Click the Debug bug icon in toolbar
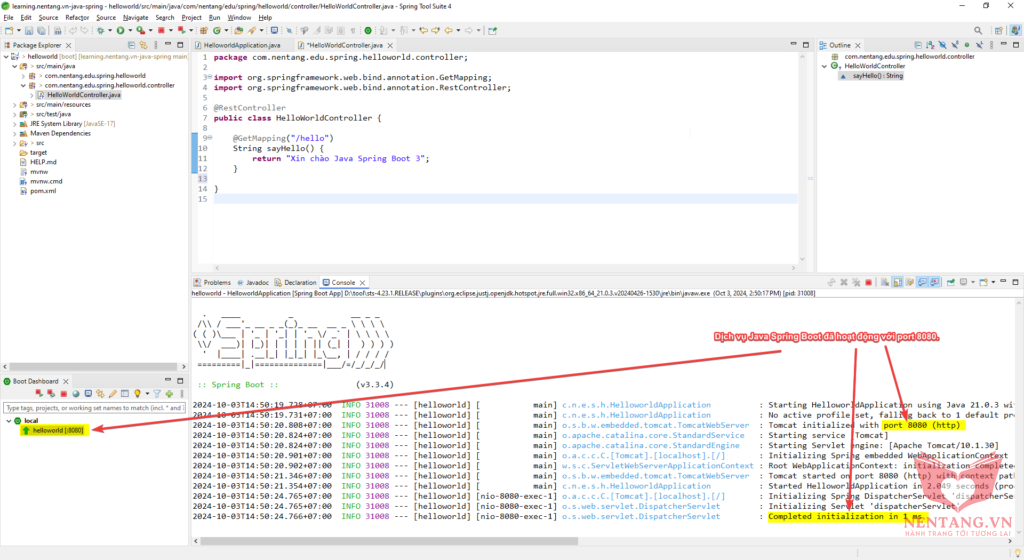 pyautogui.click(x=102, y=31)
